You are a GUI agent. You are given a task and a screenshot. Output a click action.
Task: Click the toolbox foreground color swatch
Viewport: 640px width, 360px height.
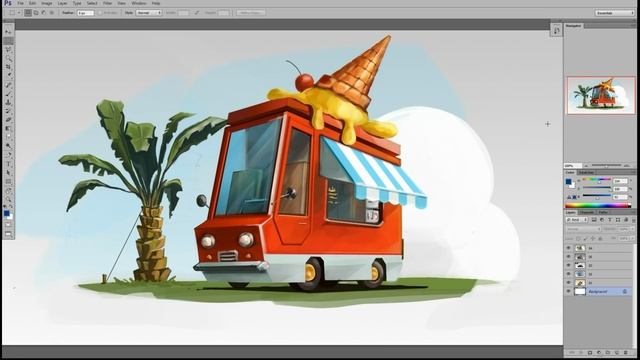6,213
